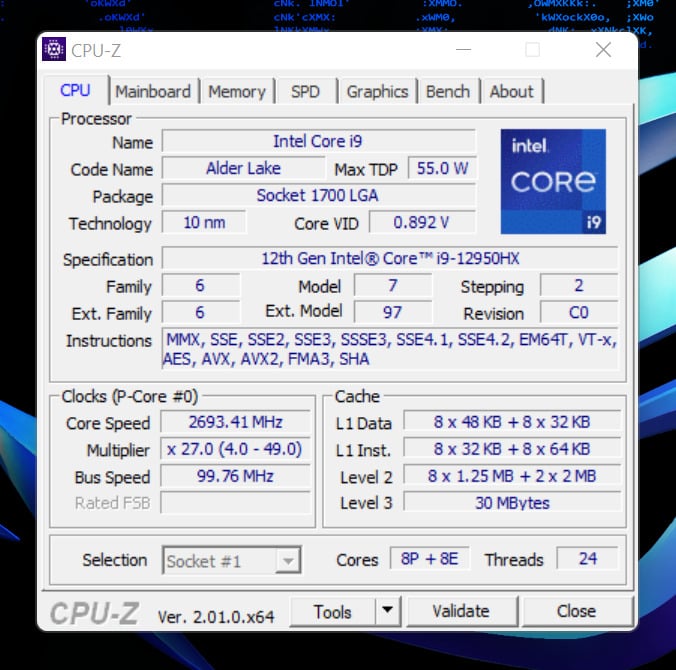Click the Package value 'Socket 1700 LGA'
This screenshot has width=676, height=670.
pyautogui.click(x=319, y=195)
